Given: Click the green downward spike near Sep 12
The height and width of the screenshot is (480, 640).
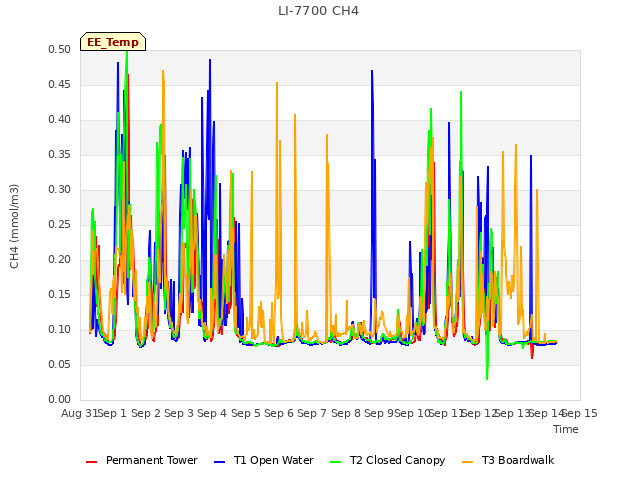Looking at the screenshot, I should tap(487, 378).
